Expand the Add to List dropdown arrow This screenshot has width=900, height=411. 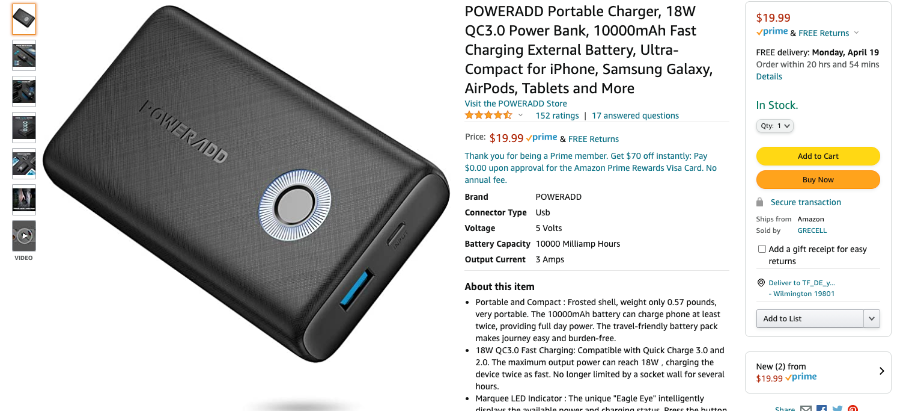872,319
